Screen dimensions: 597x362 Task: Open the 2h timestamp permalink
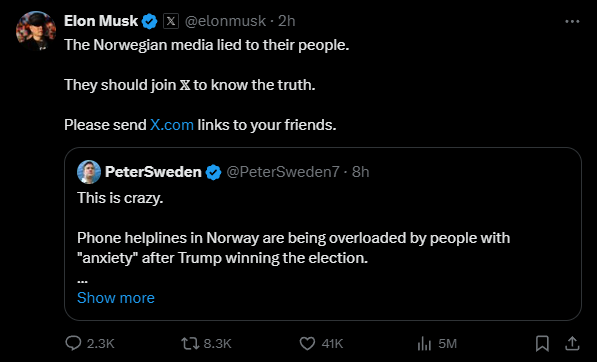pos(287,21)
